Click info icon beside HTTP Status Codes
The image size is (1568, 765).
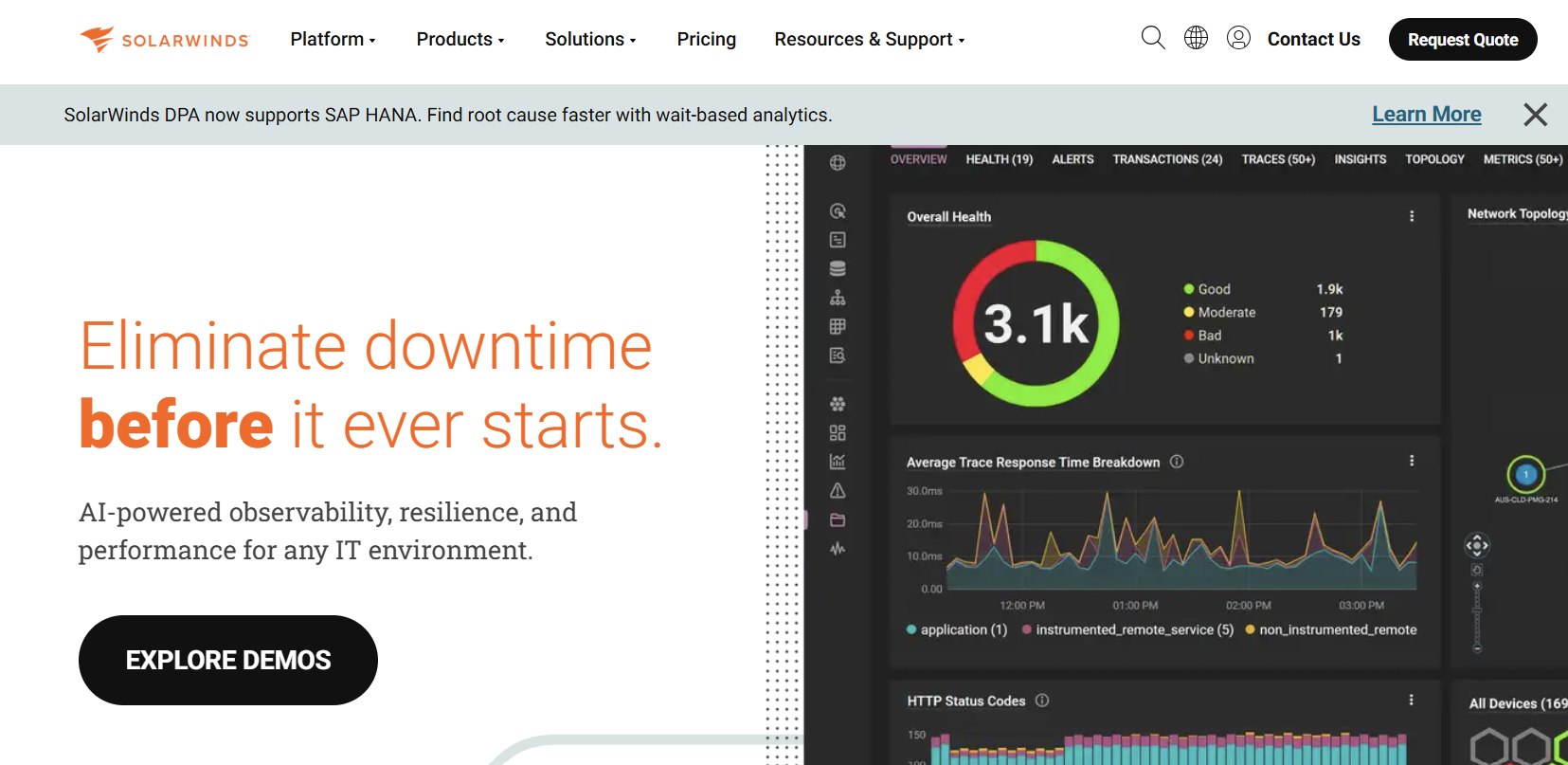pyautogui.click(x=1042, y=701)
